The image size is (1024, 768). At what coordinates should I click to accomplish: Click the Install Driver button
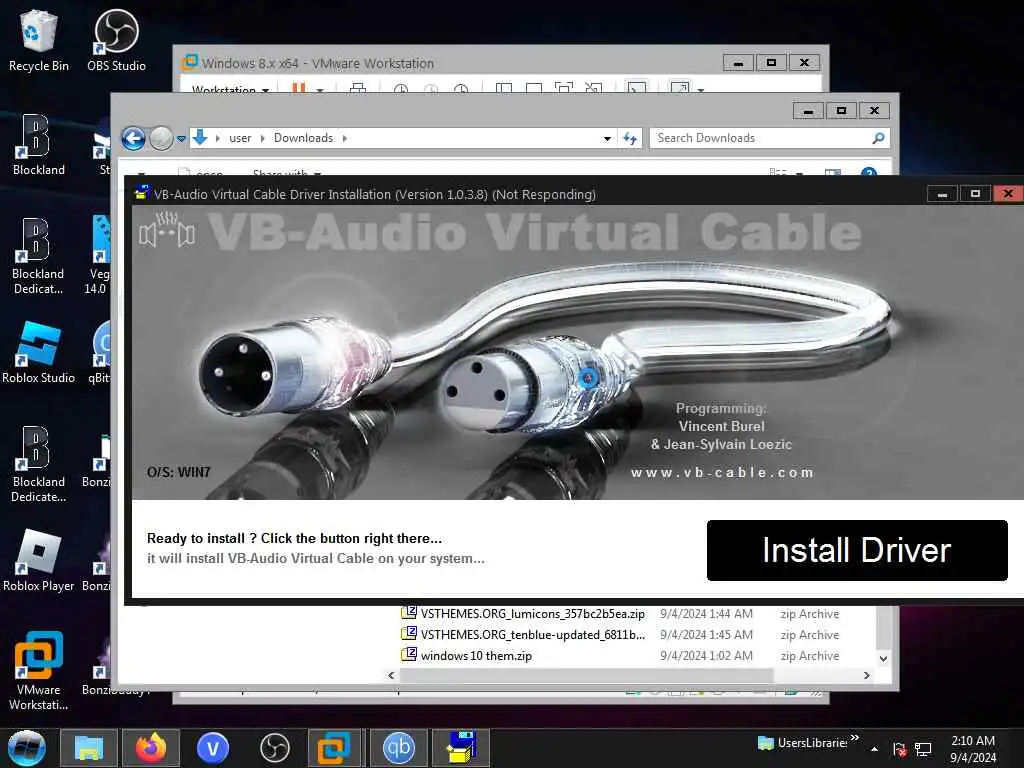[x=857, y=550]
